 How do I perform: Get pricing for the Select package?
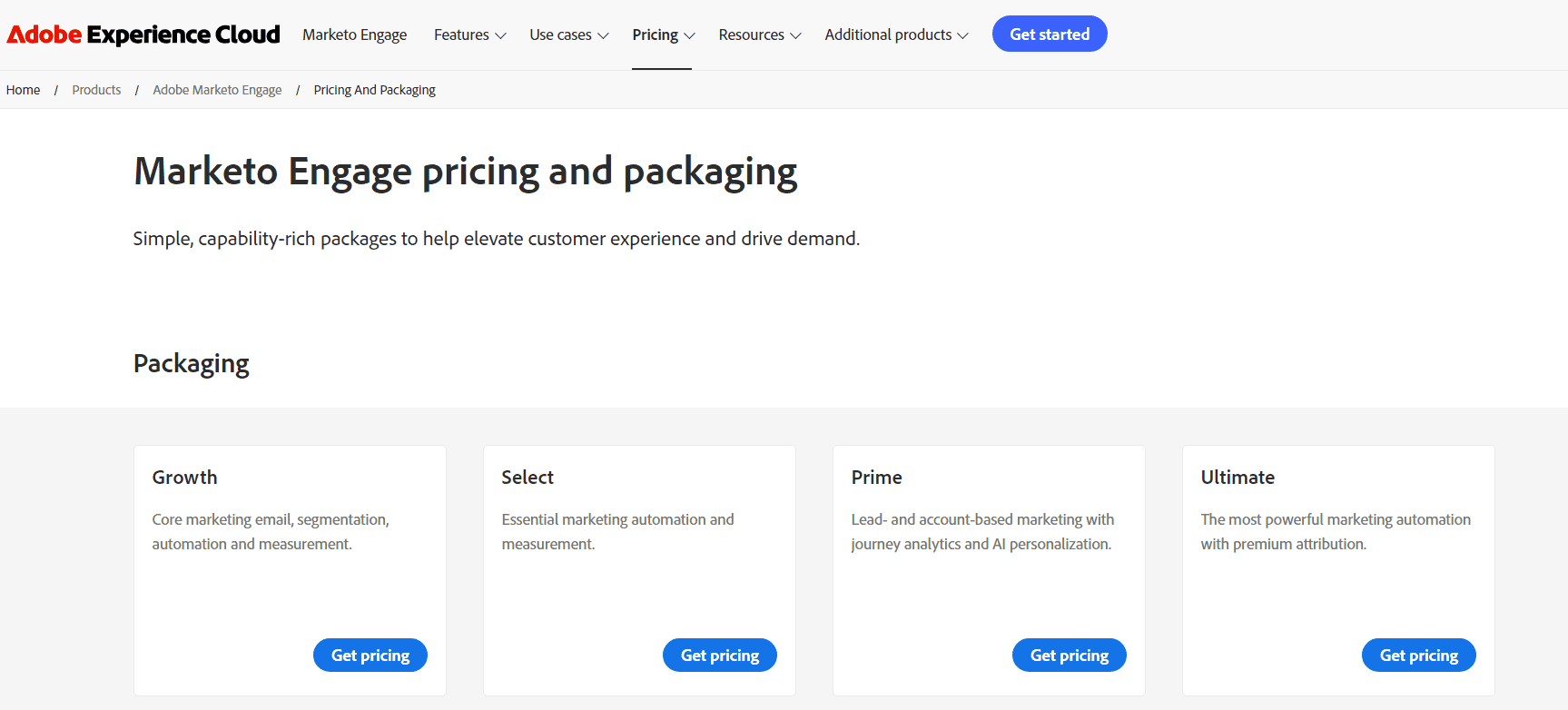pyautogui.click(x=720, y=656)
